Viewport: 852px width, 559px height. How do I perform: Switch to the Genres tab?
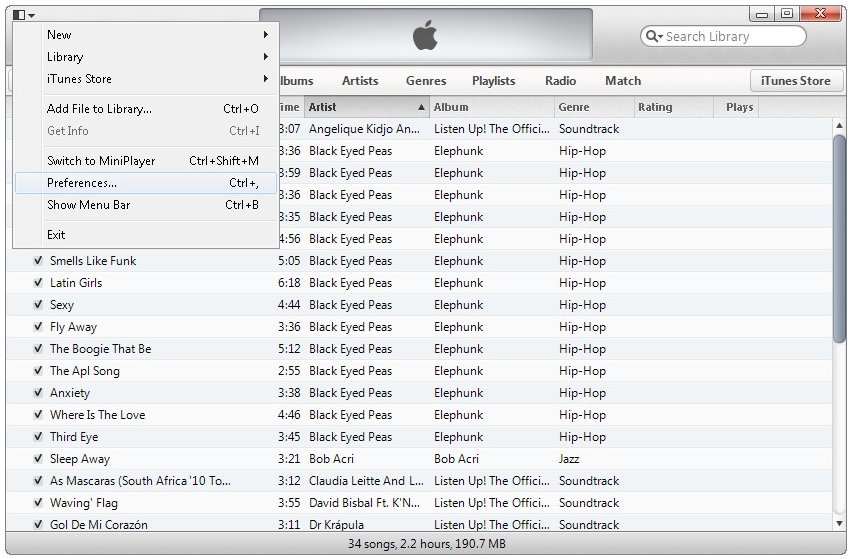pos(426,81)
